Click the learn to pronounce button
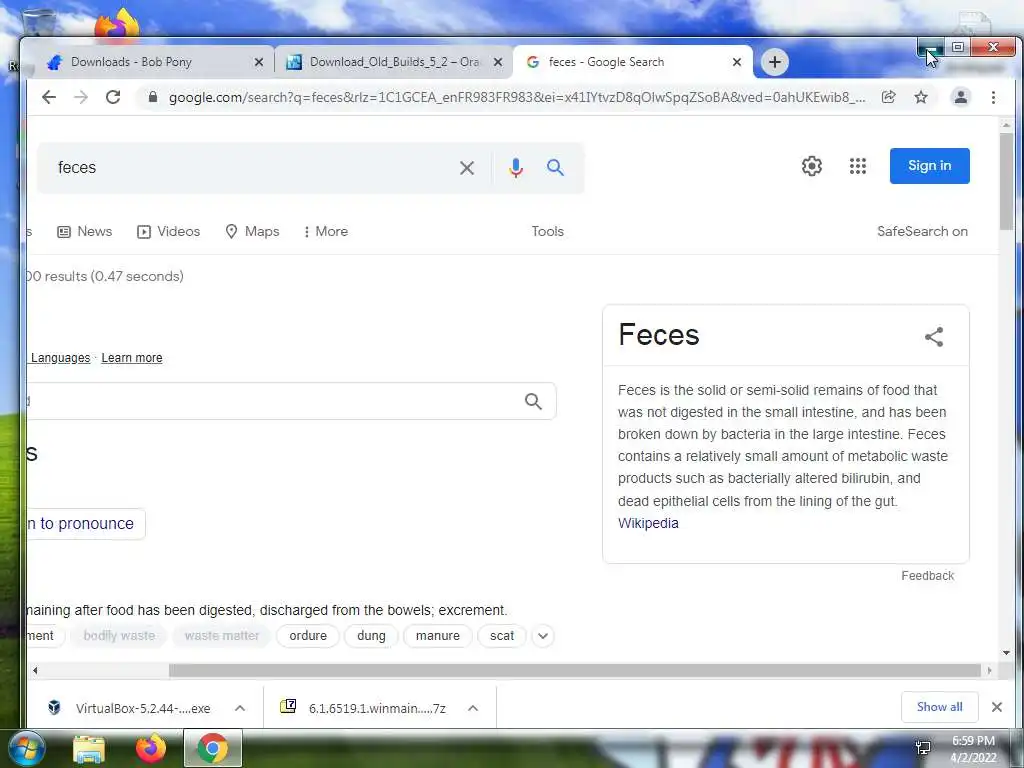 click(x=86, y=524)
